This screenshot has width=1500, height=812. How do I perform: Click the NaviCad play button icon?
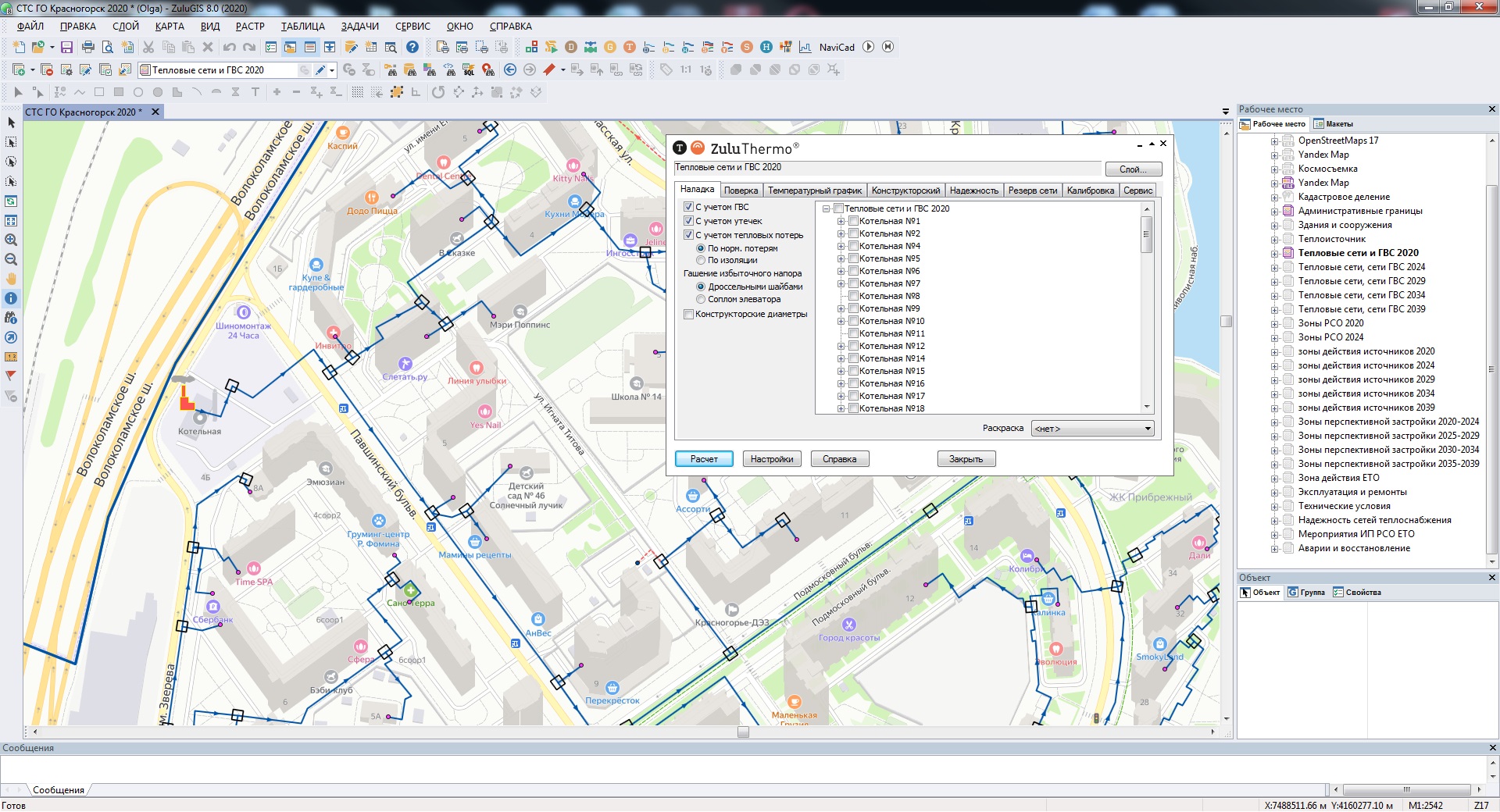[868, 47]
